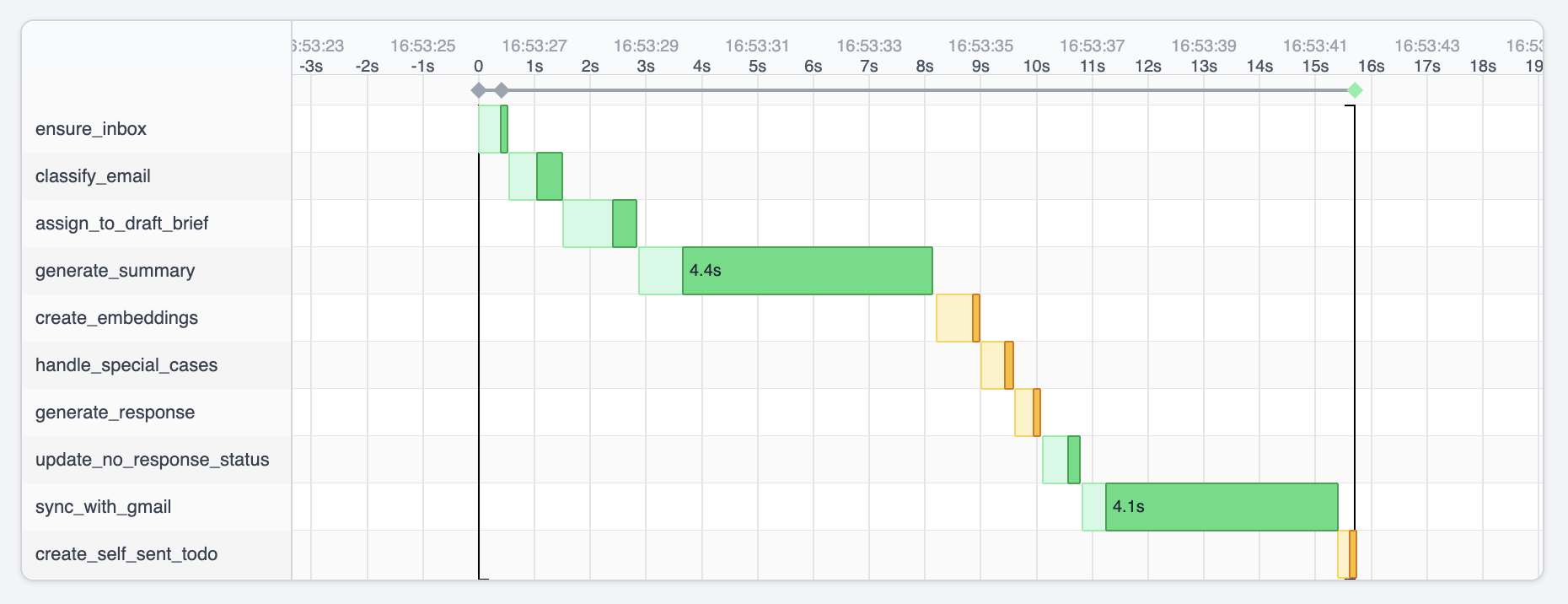
Task: Select the create_embeddings row label
Action: click(116, 318)
